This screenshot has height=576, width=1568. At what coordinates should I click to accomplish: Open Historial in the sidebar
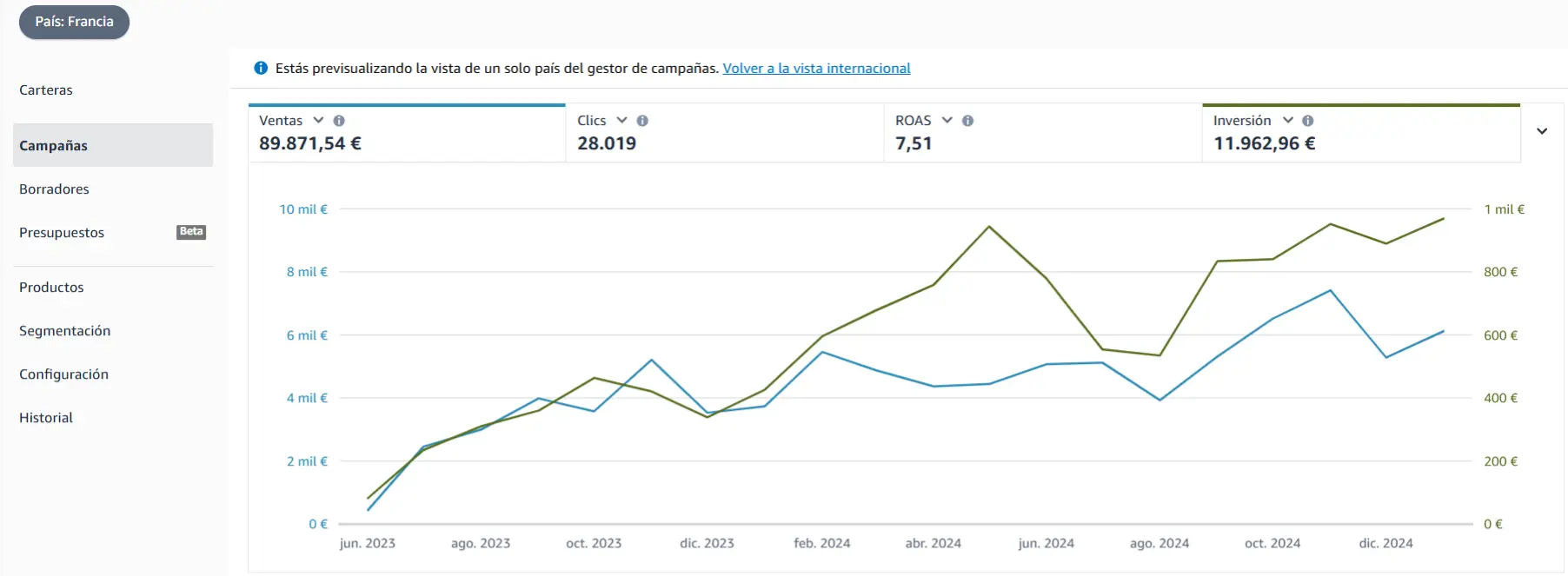(46, 418)
